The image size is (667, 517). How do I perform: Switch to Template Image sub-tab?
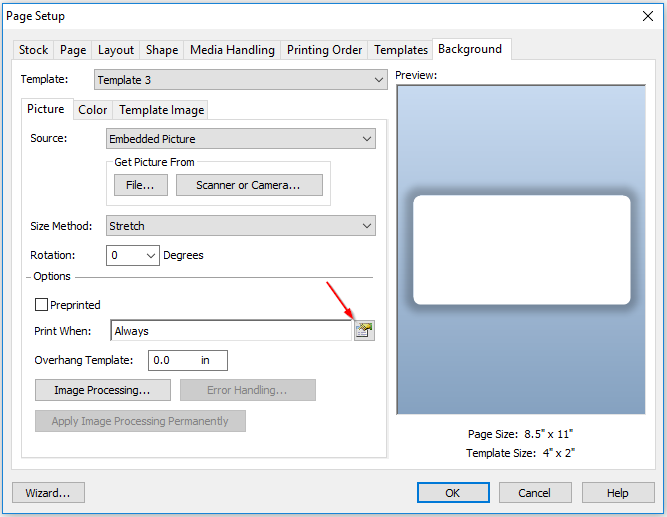pos(161,110)
